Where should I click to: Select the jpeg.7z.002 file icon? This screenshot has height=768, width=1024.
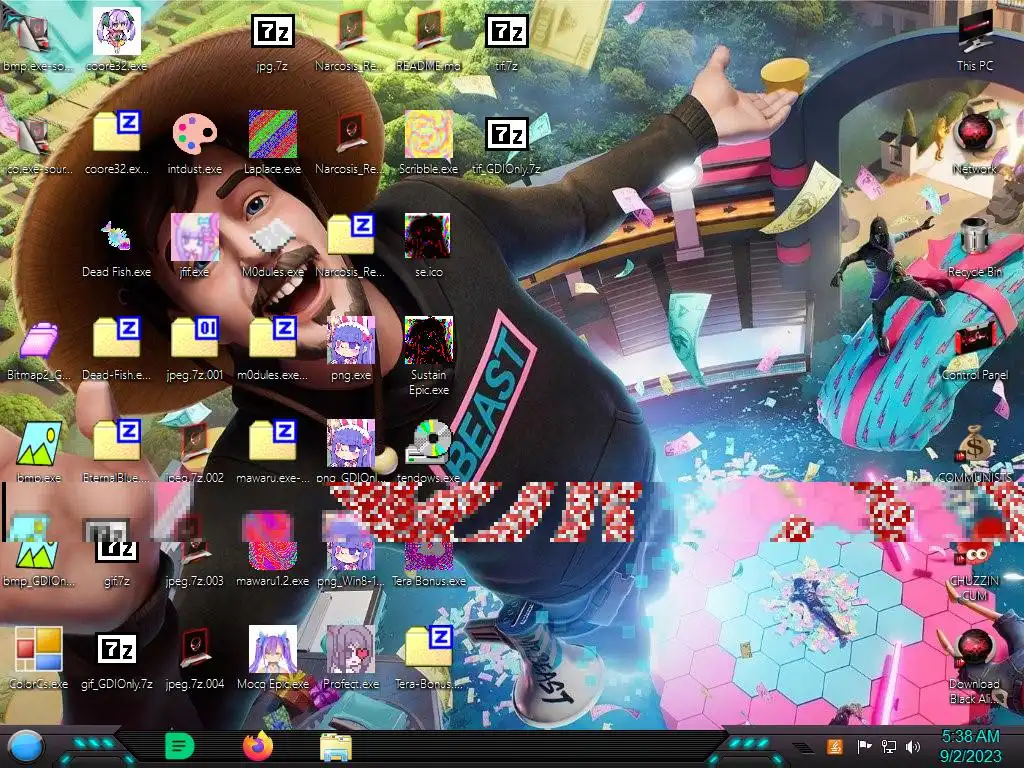(x=195, y=443)
